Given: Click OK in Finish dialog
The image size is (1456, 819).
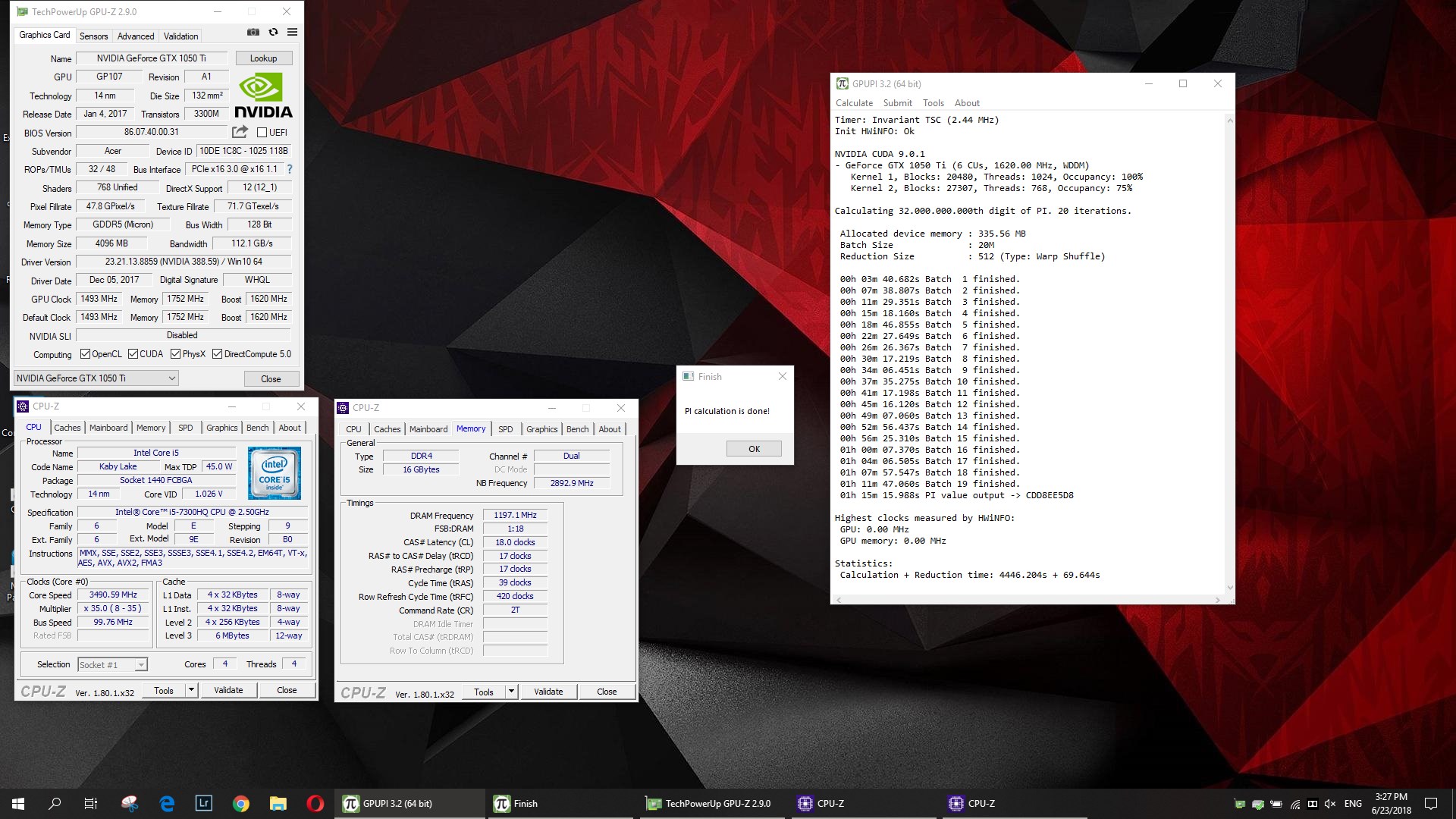Looking at the screenshot, I should pyautogui.click(x=754, y=449).
